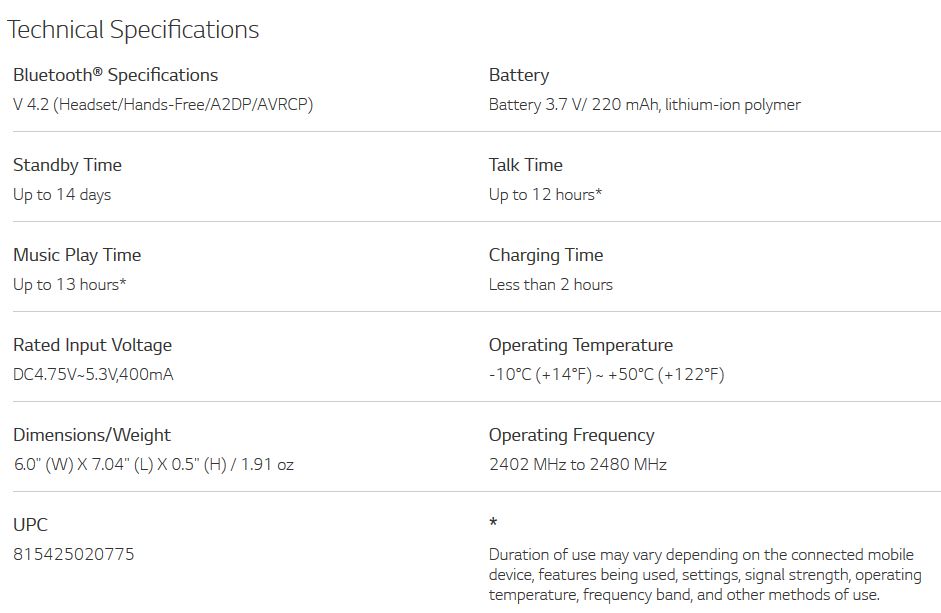Click the duration of use disclaimer text
Screen dimensions: 941x613
point(704,574)
